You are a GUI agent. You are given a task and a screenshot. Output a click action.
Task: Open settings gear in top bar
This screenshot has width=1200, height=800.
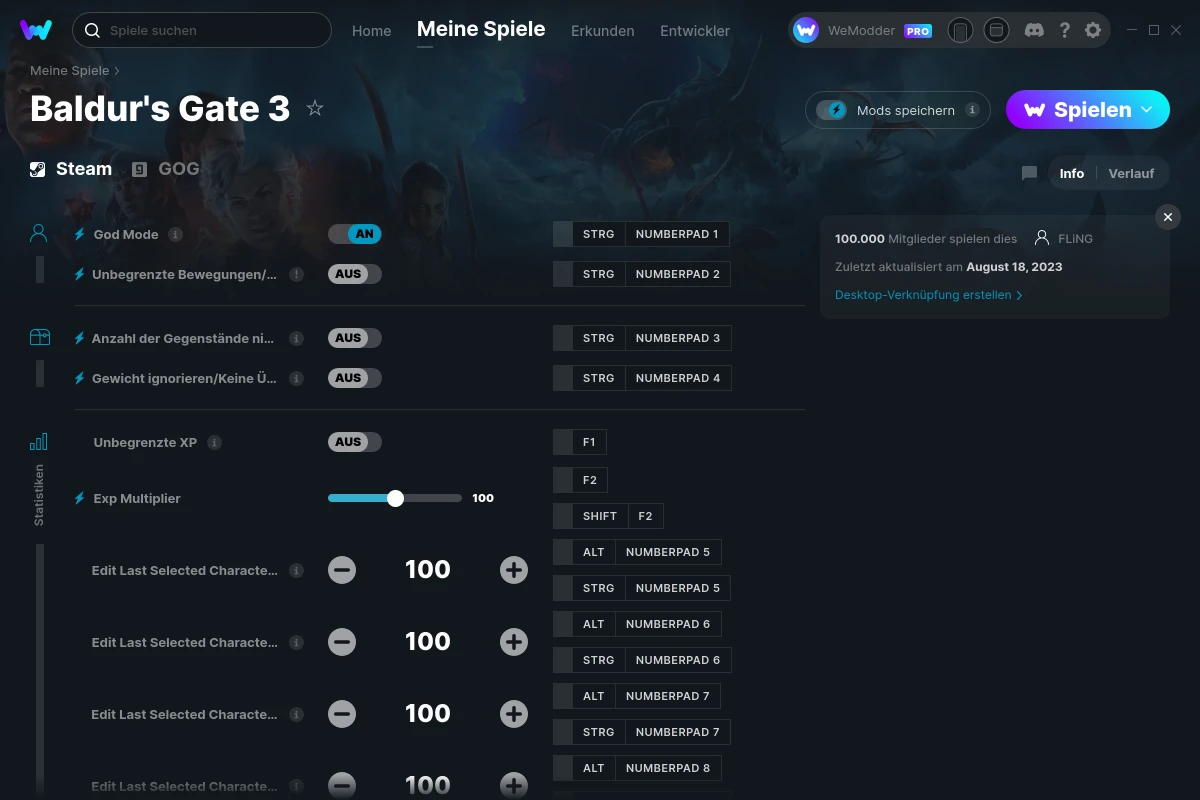pos(1093,30)
